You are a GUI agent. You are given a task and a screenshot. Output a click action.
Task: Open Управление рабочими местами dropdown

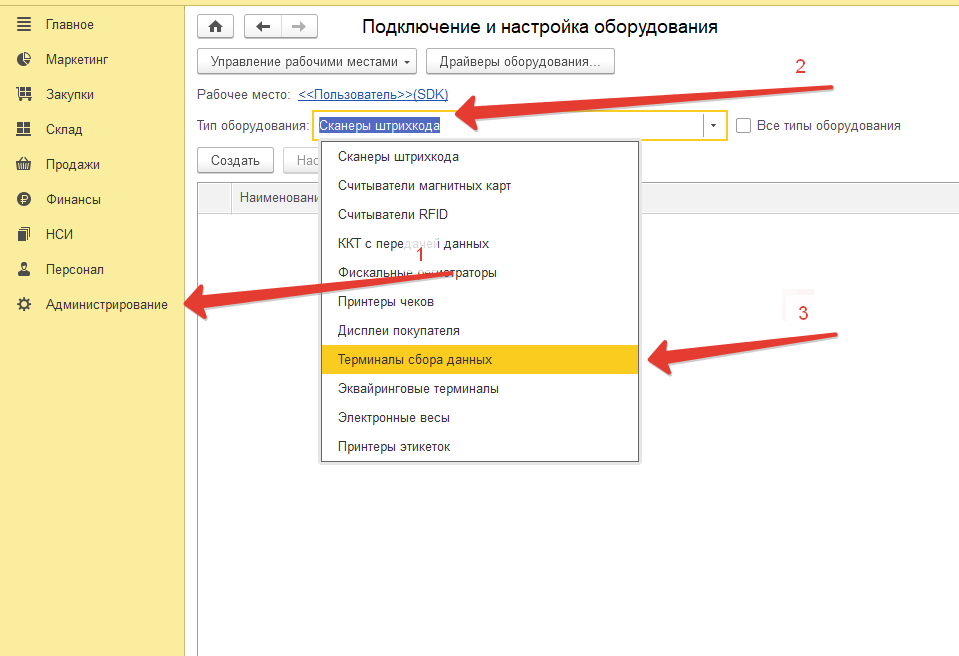point(309,62)
